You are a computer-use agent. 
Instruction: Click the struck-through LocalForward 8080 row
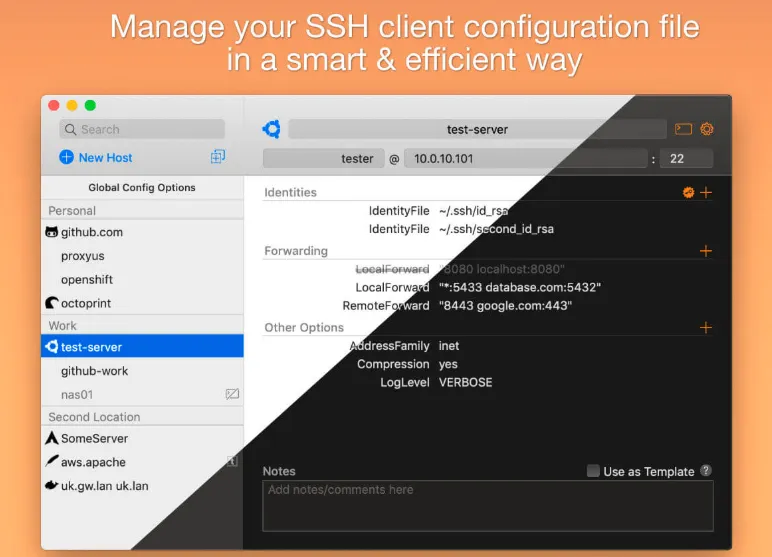tap(460, 269)
